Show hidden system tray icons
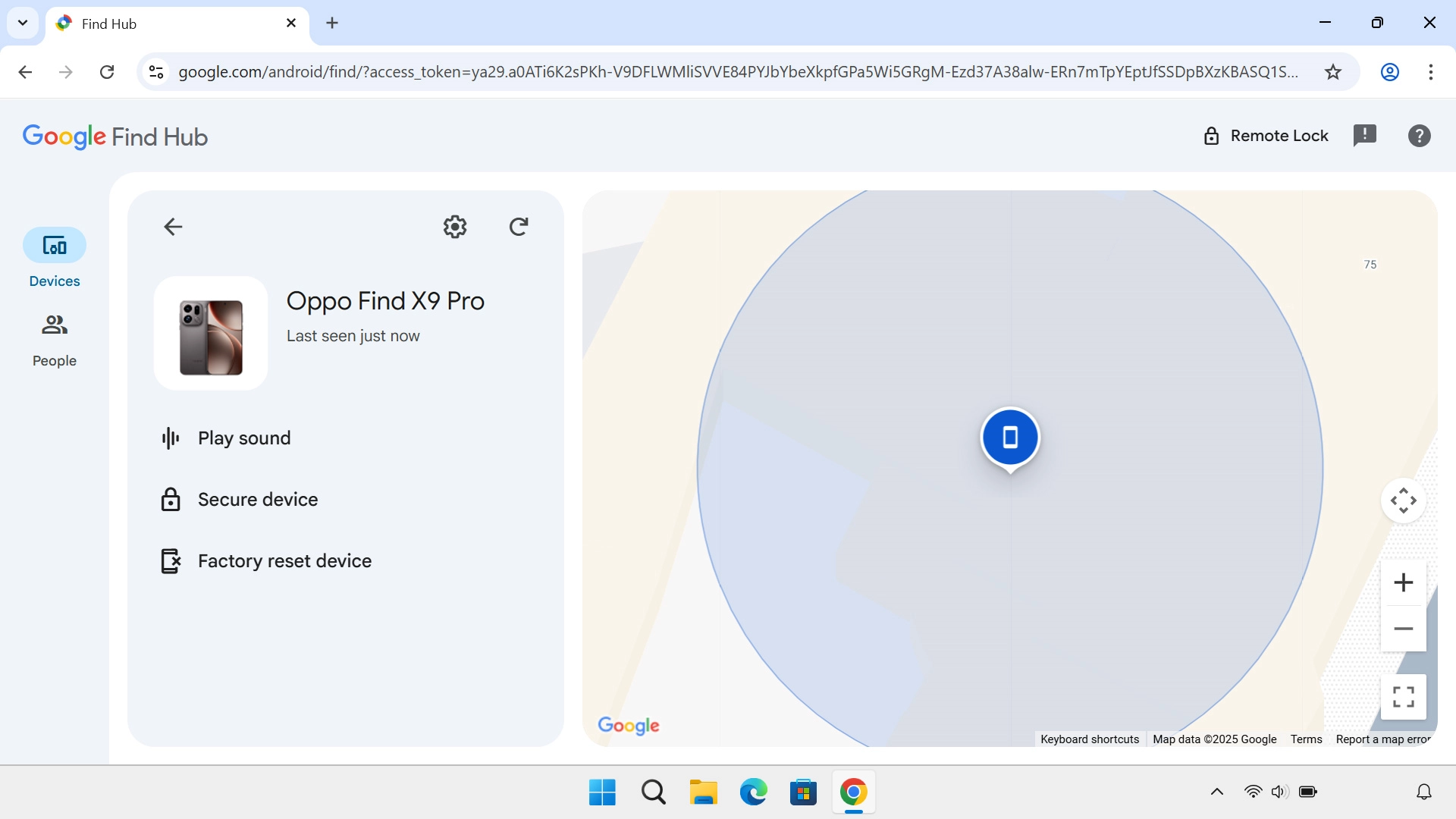1456x819 pixels. (x=1216, y=792)
